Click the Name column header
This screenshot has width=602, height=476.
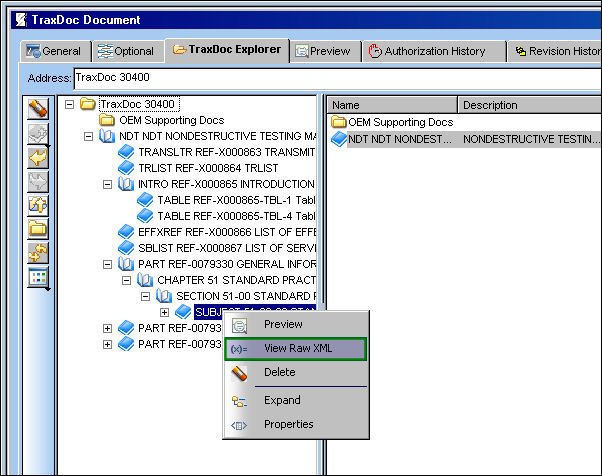[x=392, y=105]
